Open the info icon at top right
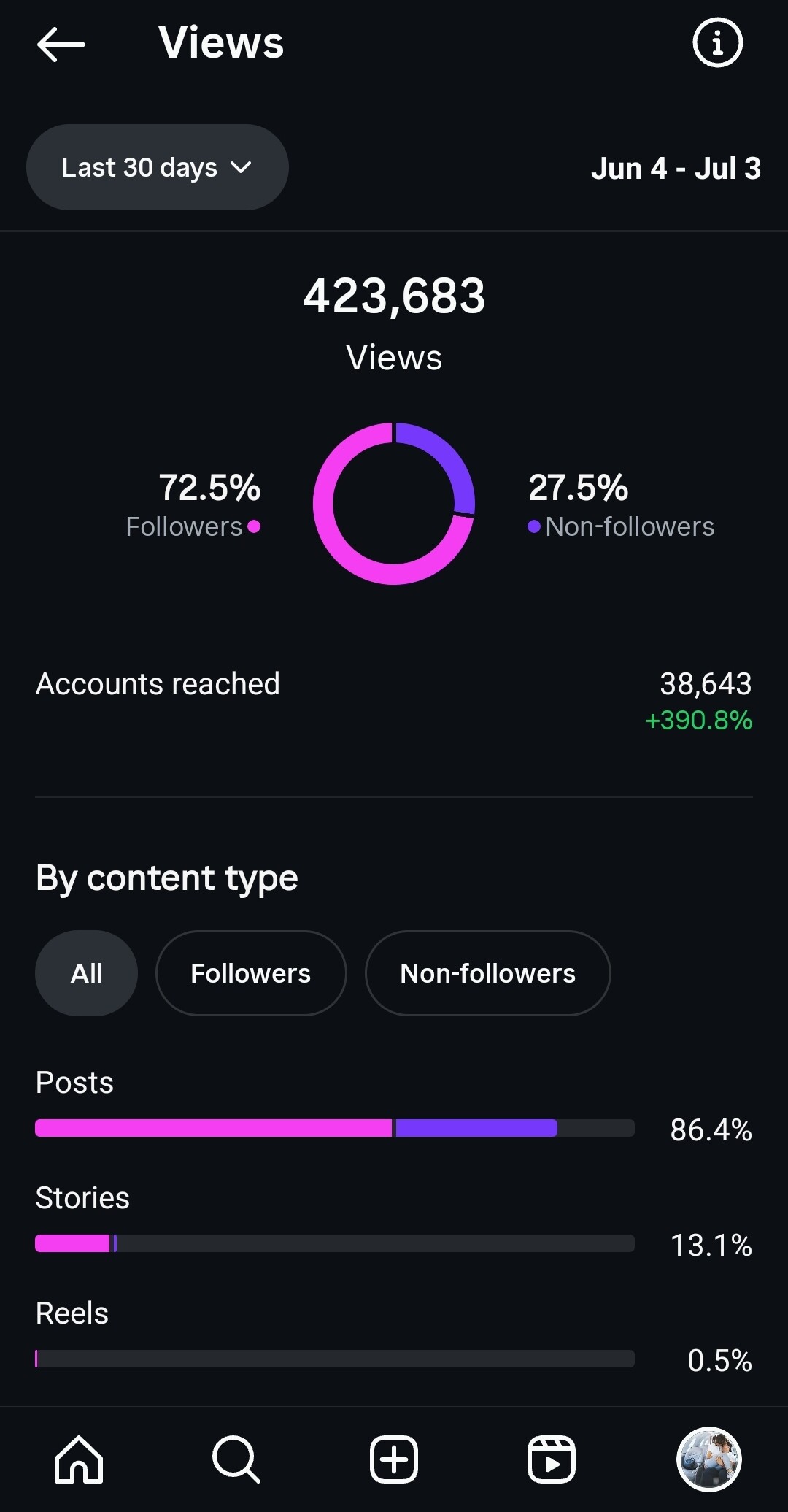788x1512 pixels. pyautogui.click(x=717, y=42)
